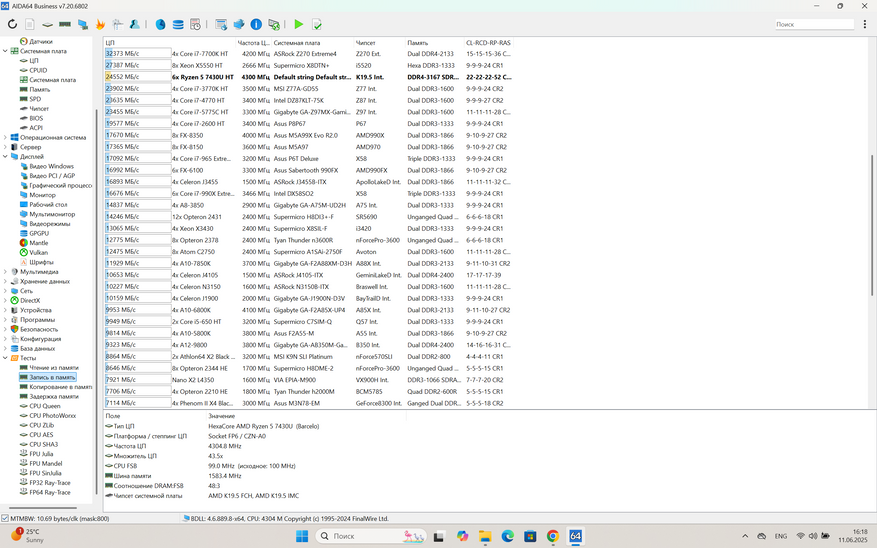The height and width of the screenshot is (548, 877).
Task: Sort by the ЦП column header
Action: click(x=170, y=42)
